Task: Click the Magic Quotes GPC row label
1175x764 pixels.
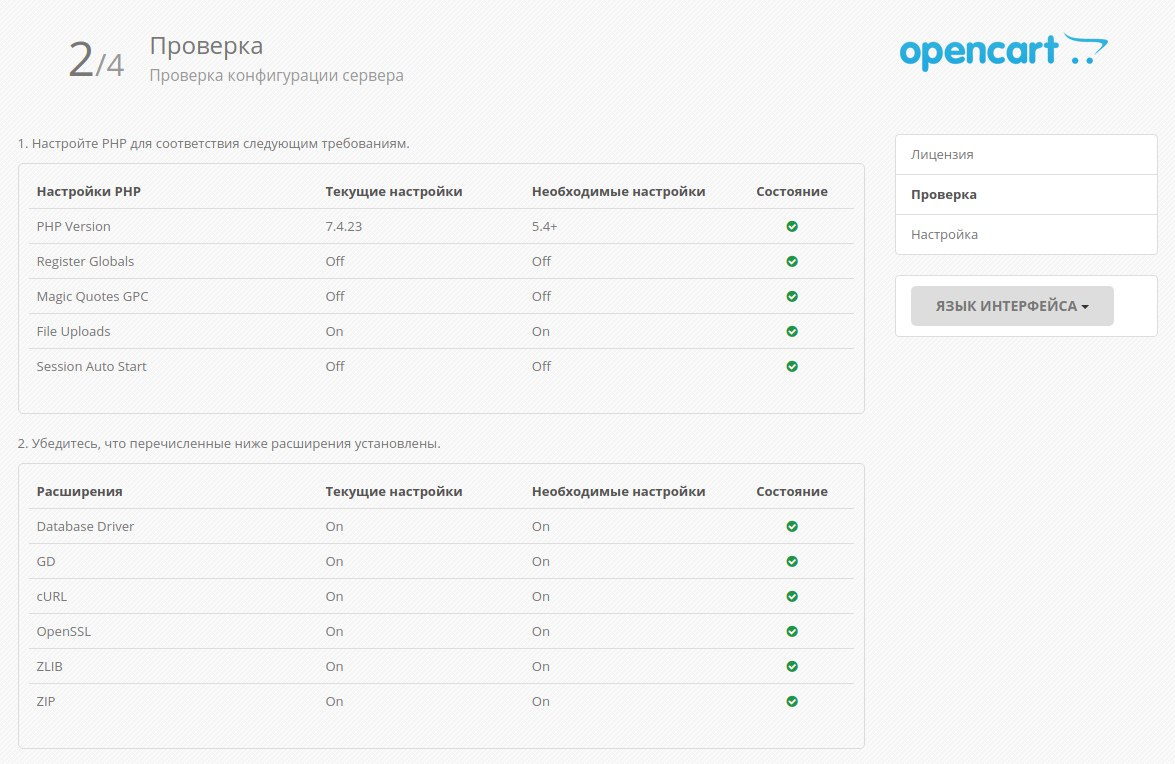Action: 92,297
